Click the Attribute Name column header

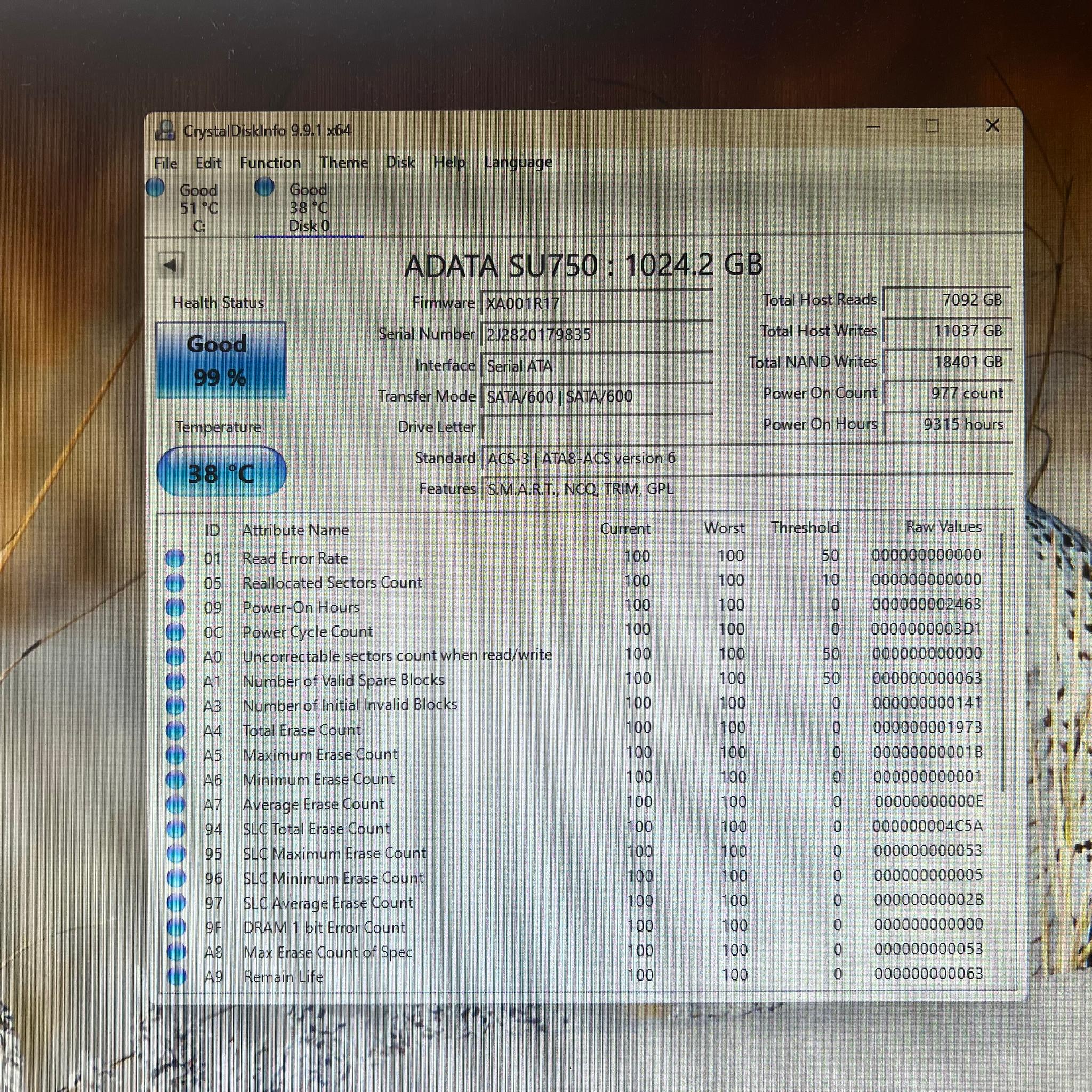[295, 530]
